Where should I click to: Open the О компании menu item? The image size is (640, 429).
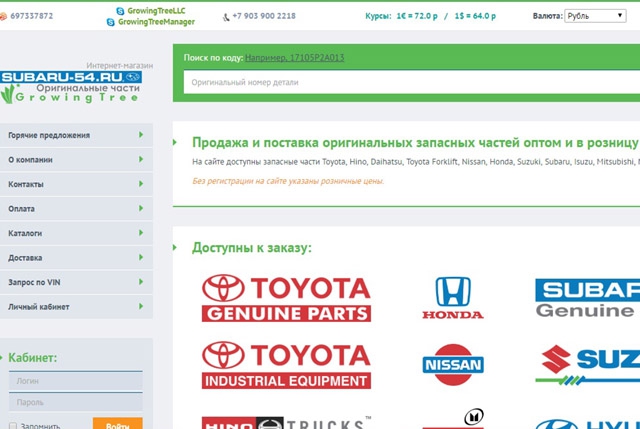click(76, 160)
